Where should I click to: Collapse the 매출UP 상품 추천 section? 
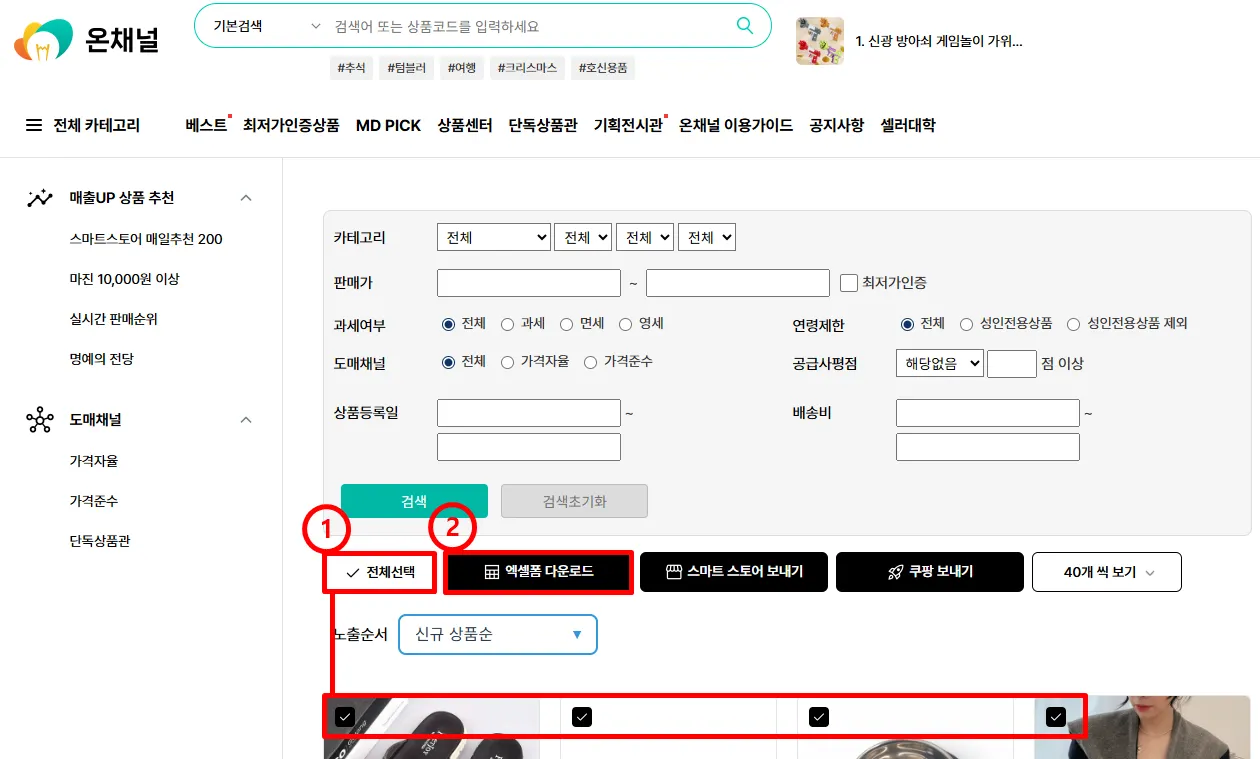(x=246, y=198)
